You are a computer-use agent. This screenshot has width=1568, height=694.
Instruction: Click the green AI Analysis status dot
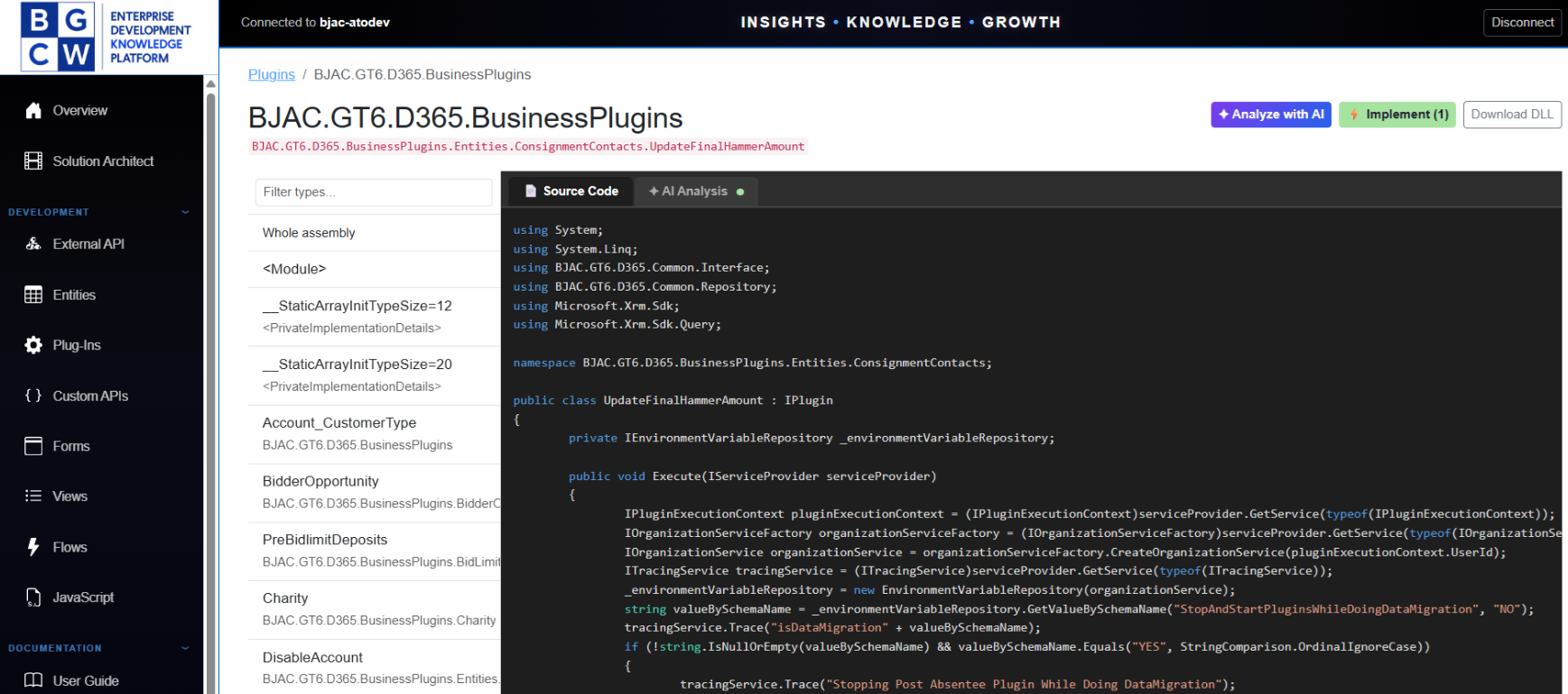coord(740,192)
